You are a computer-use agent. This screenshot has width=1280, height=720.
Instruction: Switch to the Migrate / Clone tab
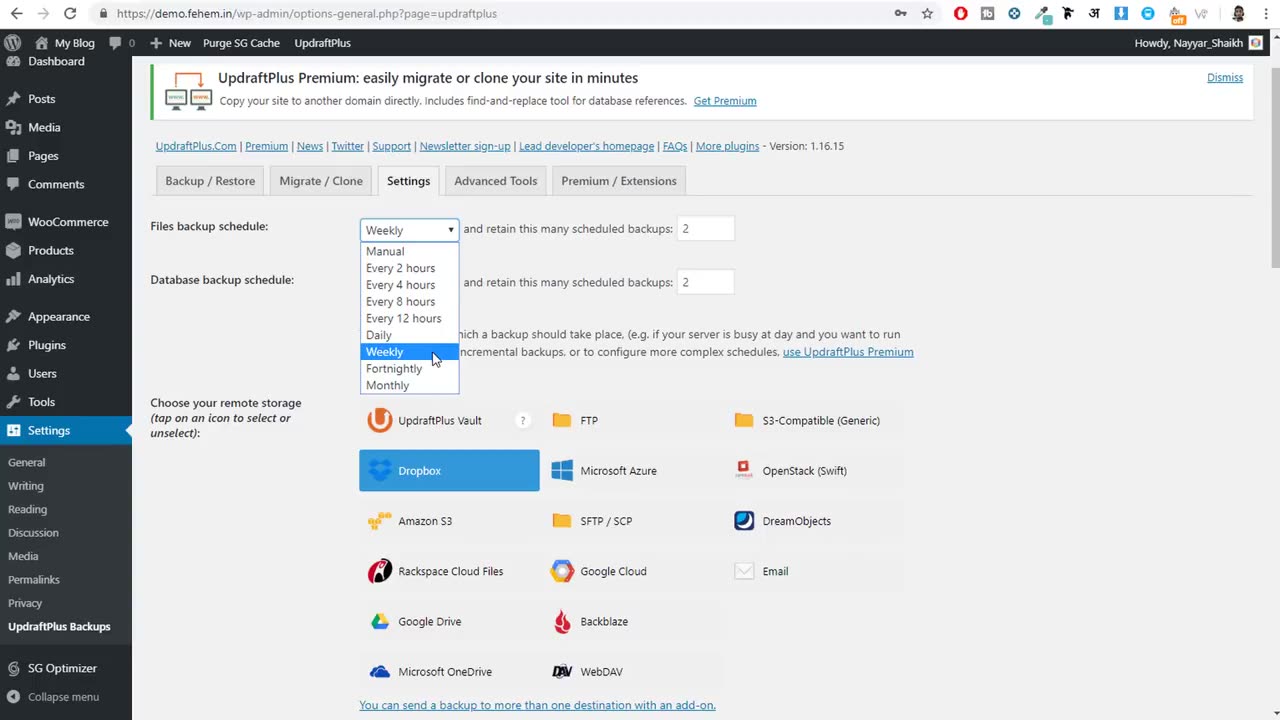[x=321, y=181]
